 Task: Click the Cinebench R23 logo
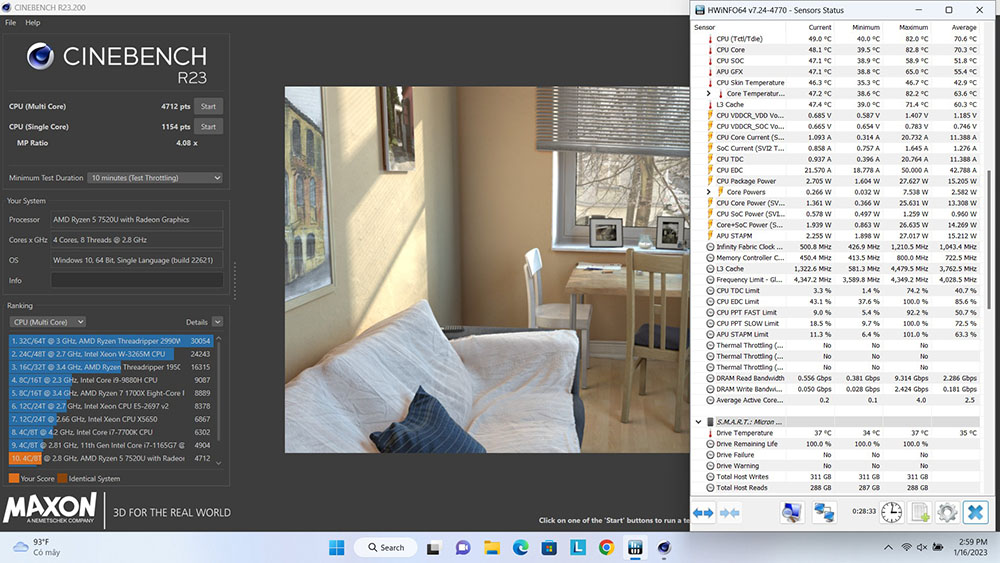click(117, 62)
